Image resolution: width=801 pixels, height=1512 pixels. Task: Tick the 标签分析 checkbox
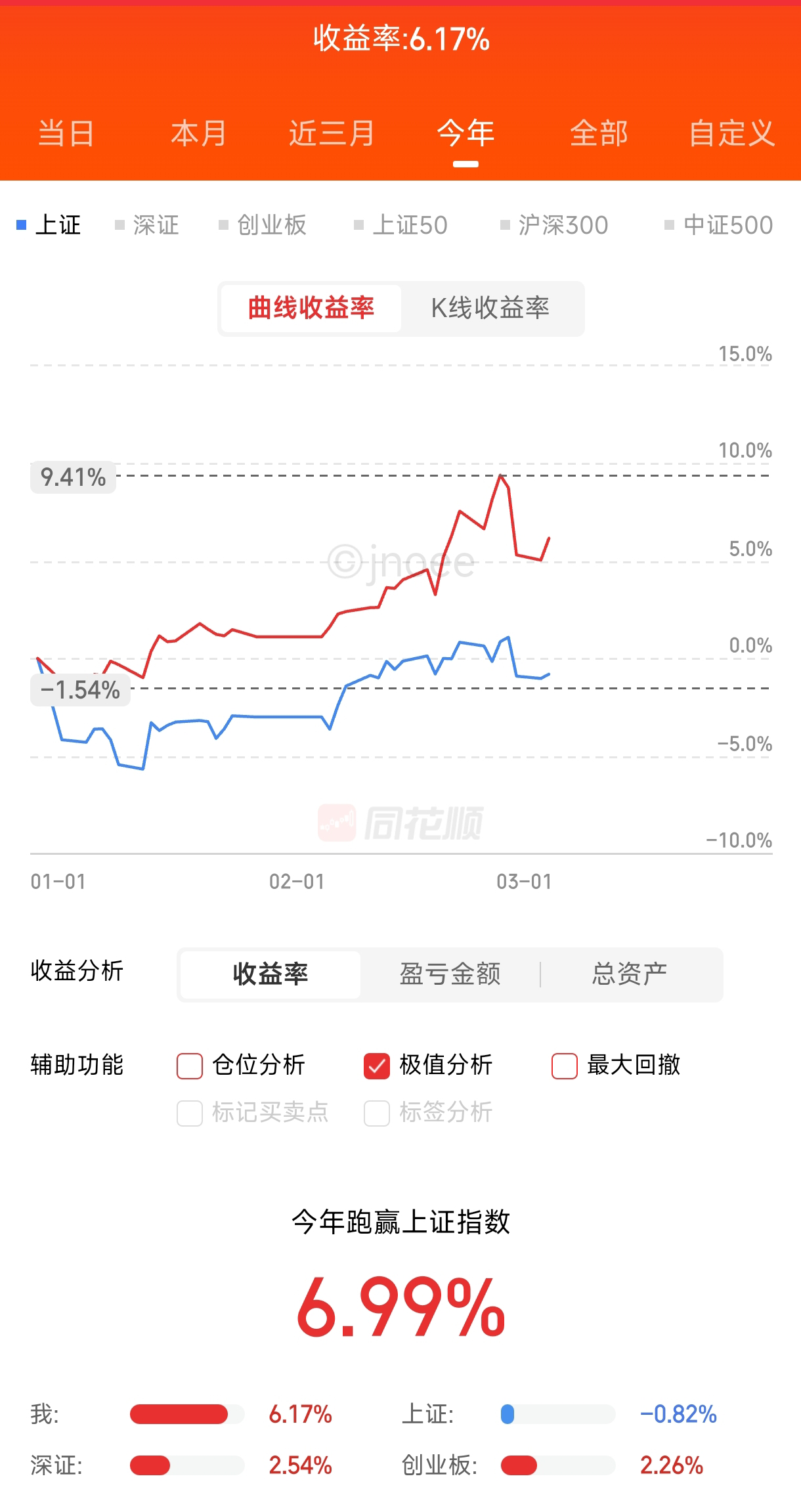[377, 1113]
